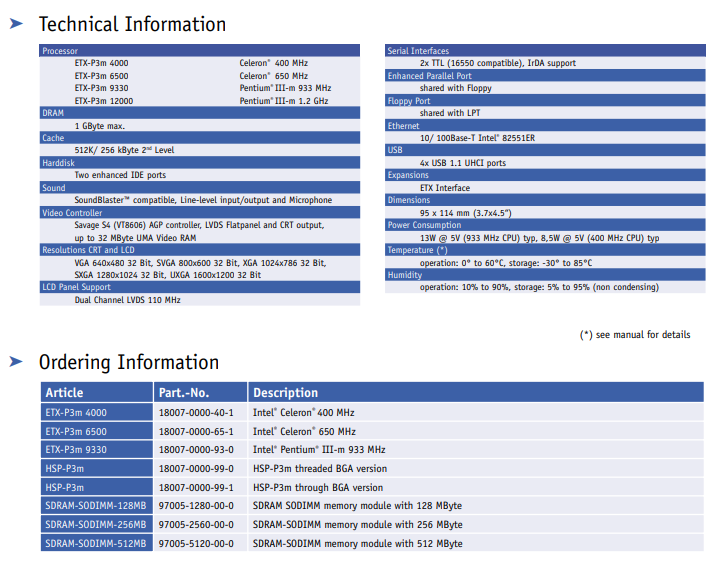Click the arrow icon beside Ordering Information
715x570 pixels.
16,360
